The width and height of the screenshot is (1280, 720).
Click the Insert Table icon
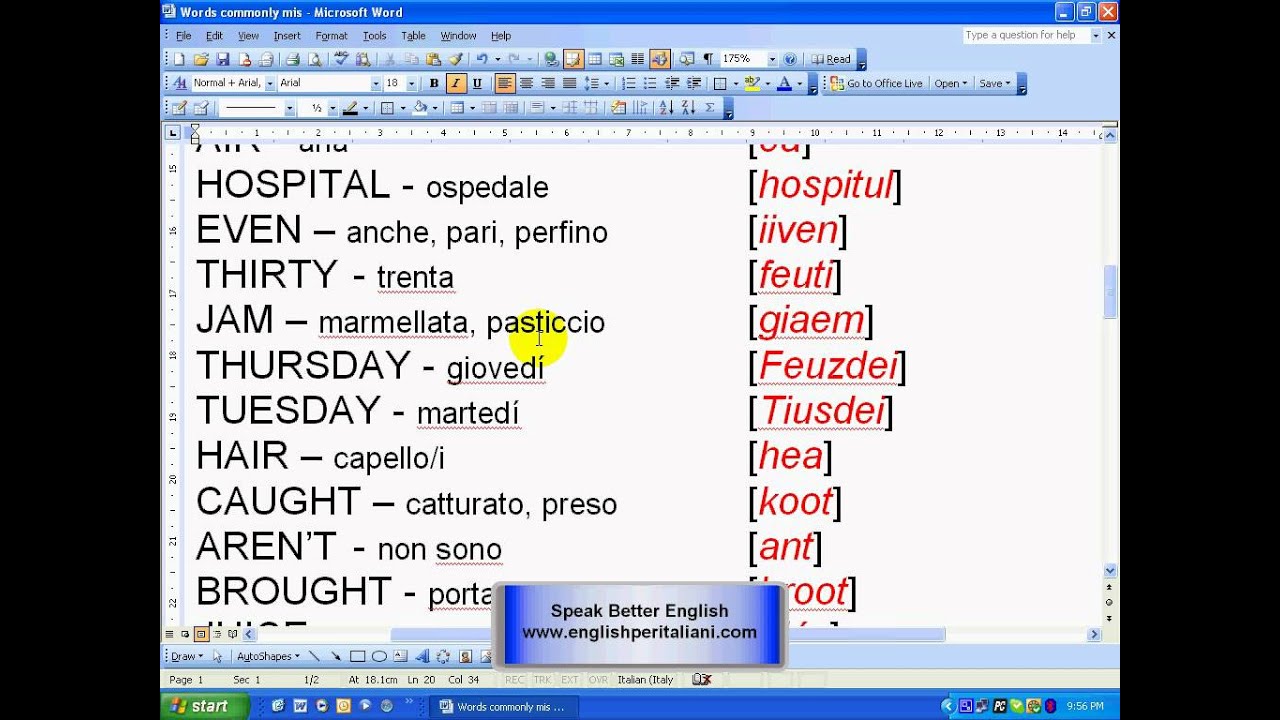point(595,59)
